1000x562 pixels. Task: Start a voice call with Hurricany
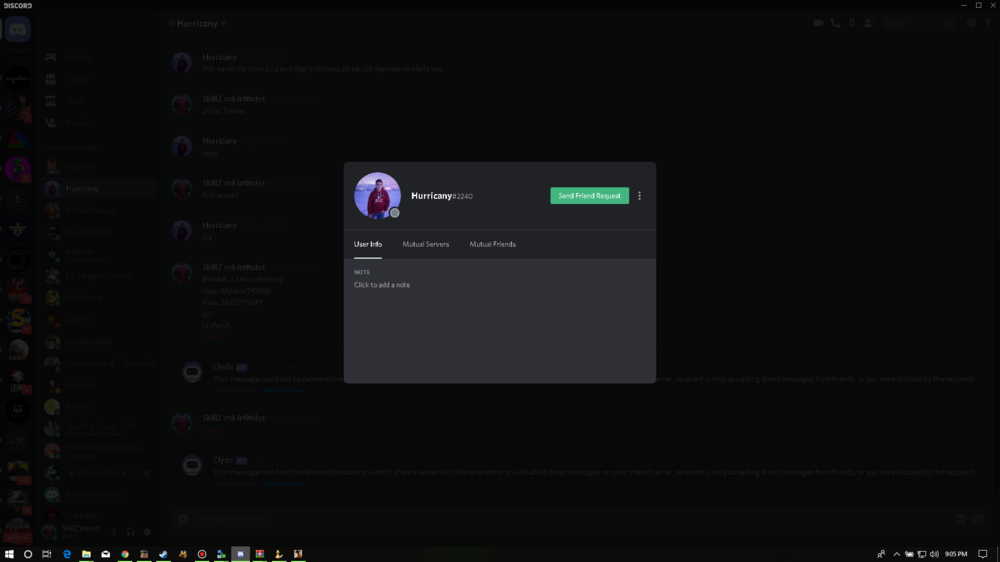pos(835,23)
